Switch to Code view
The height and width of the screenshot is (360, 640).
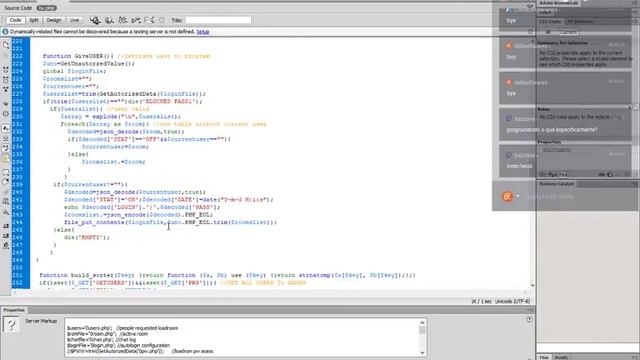tap(16, 20)
